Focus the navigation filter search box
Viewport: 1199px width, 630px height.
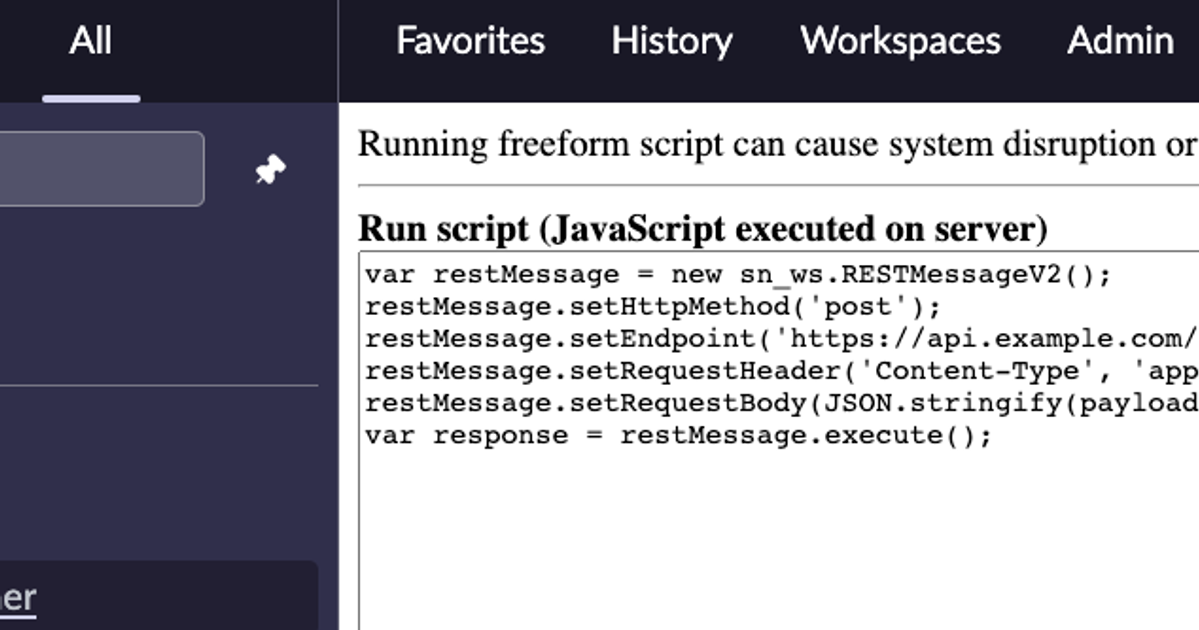(x=102, y=169)
